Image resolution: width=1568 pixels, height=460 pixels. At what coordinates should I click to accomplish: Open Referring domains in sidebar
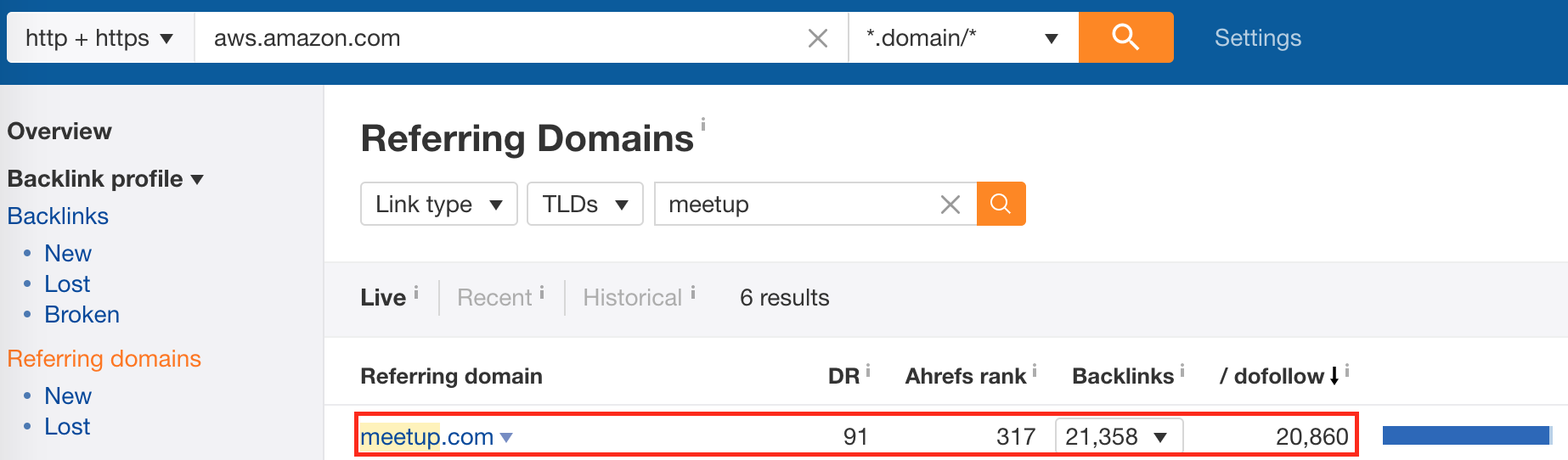104,359
